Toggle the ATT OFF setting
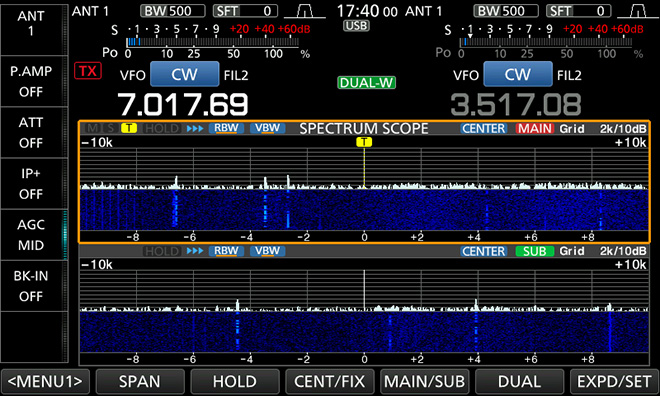660x396 pixels. pyautogui.click(x=31, y=133)
